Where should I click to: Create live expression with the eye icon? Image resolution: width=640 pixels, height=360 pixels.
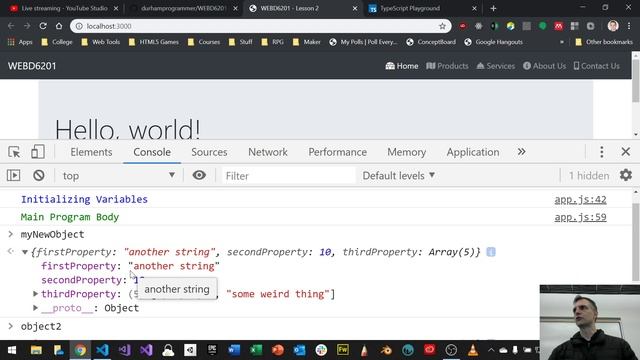199,175
